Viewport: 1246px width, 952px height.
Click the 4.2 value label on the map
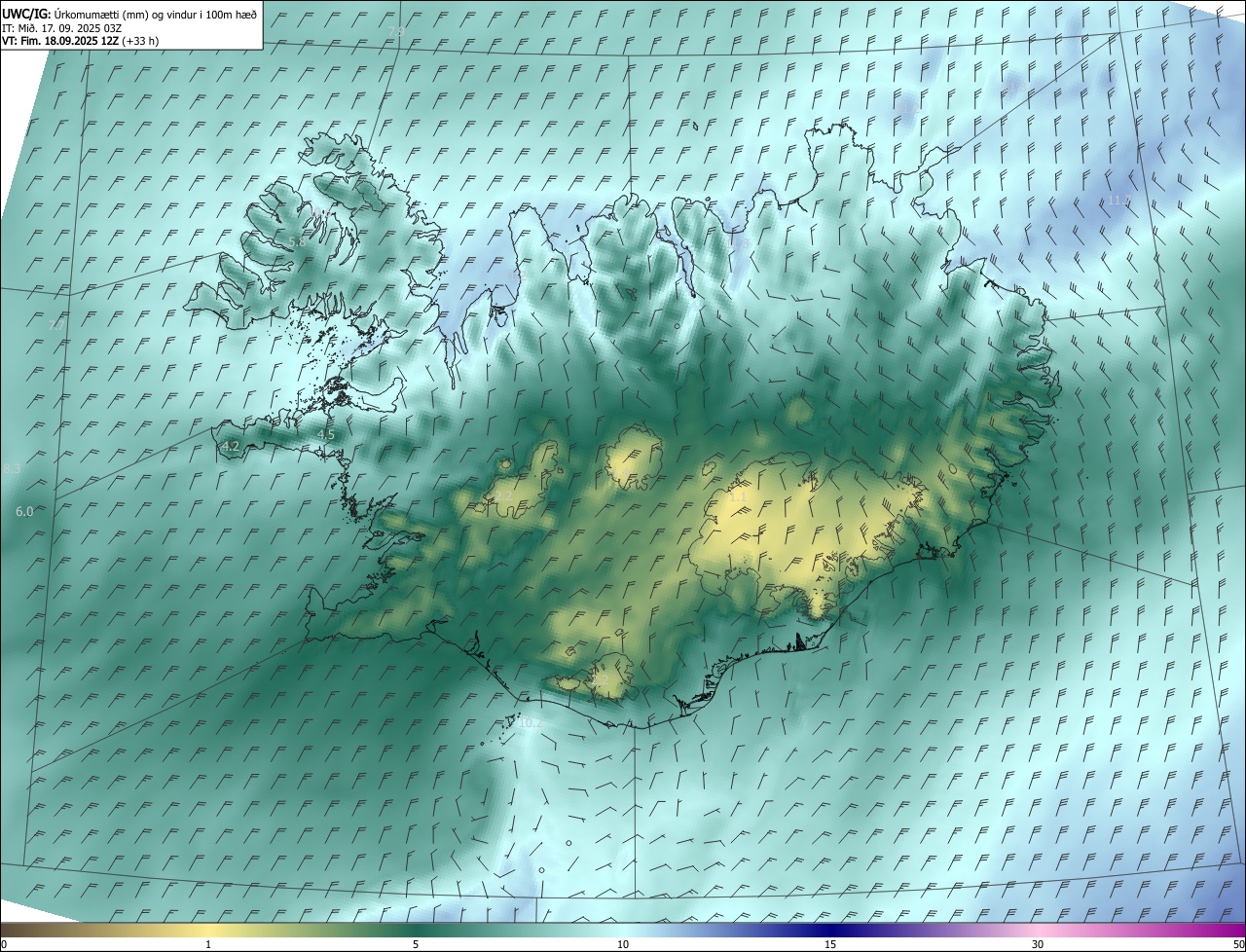[231, 446]
